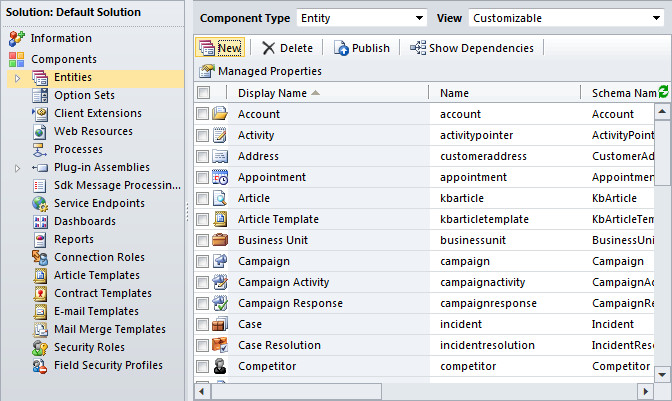Click the Security Roles icon in the sidebar
The image size is (672, 401).
40,348
